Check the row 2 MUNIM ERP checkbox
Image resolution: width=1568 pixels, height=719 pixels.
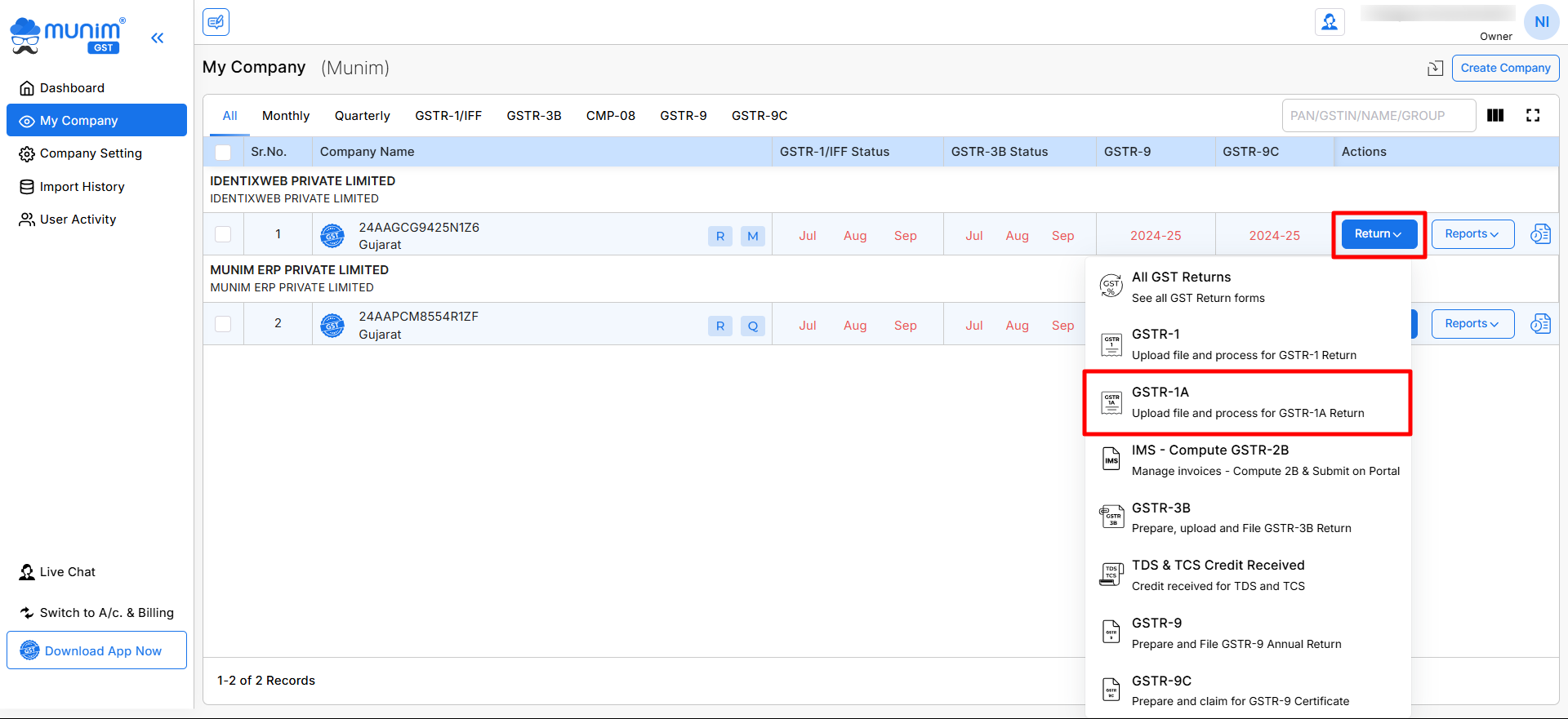(x=223, y=324)
